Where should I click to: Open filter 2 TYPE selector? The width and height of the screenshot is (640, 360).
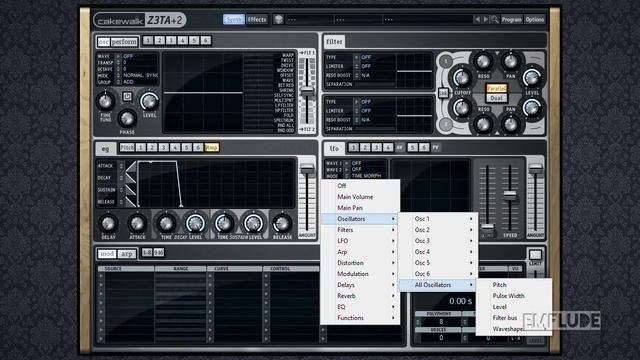[356, 102]
